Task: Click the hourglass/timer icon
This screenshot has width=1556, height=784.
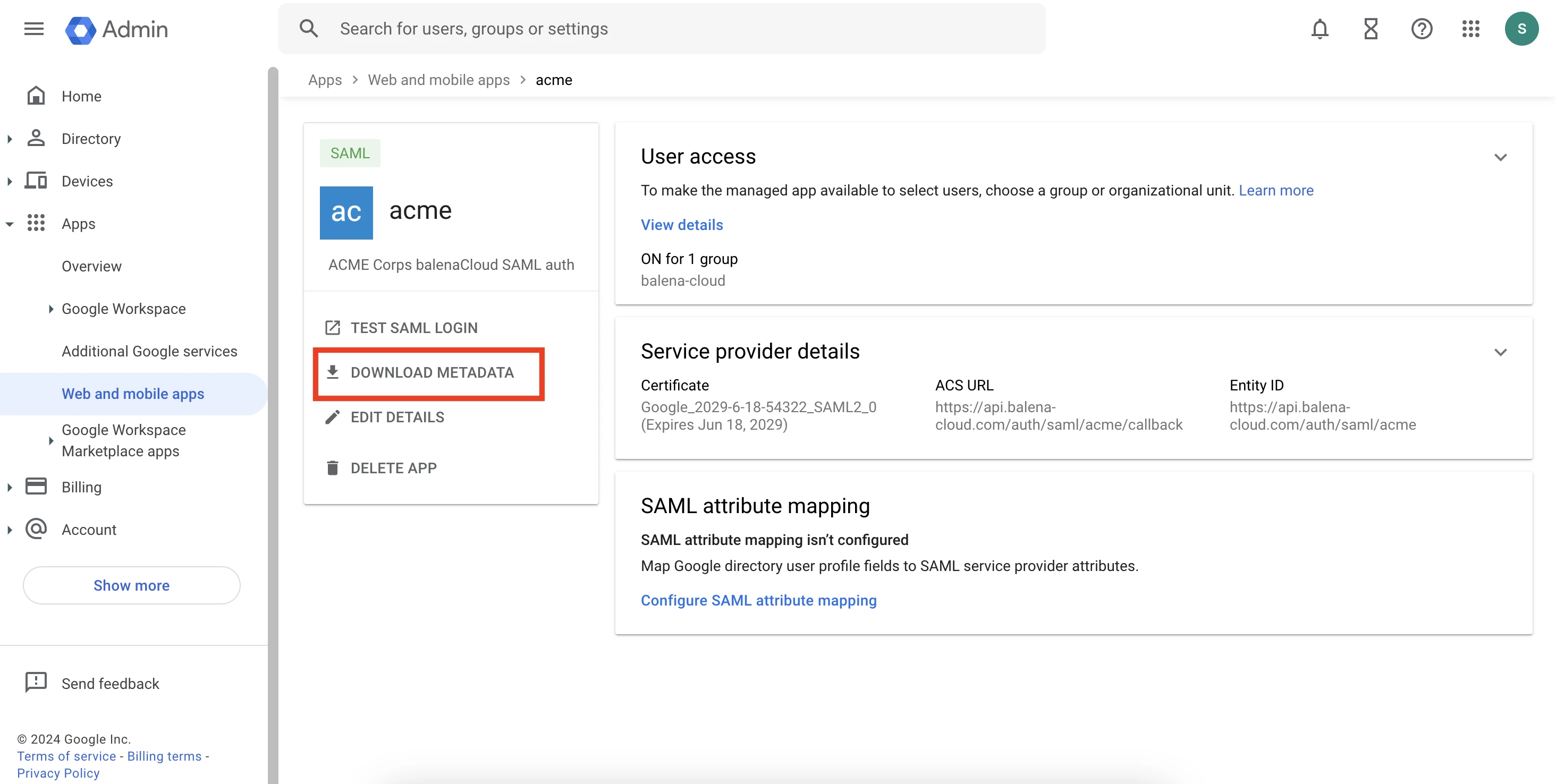Action: coord(1370,28)
